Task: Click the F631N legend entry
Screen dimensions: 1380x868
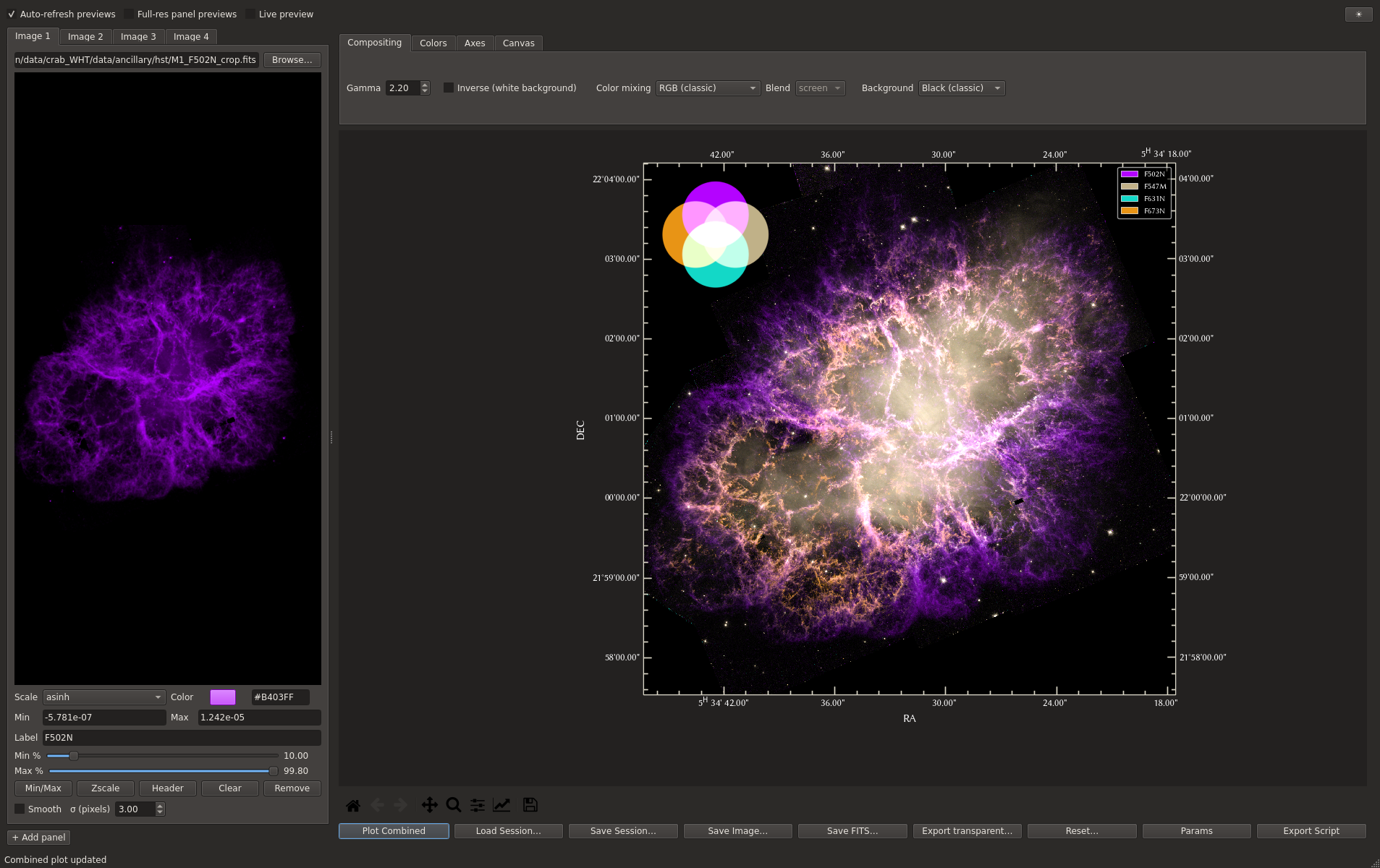Action: pyautogui.click(x=1143, y=199)
